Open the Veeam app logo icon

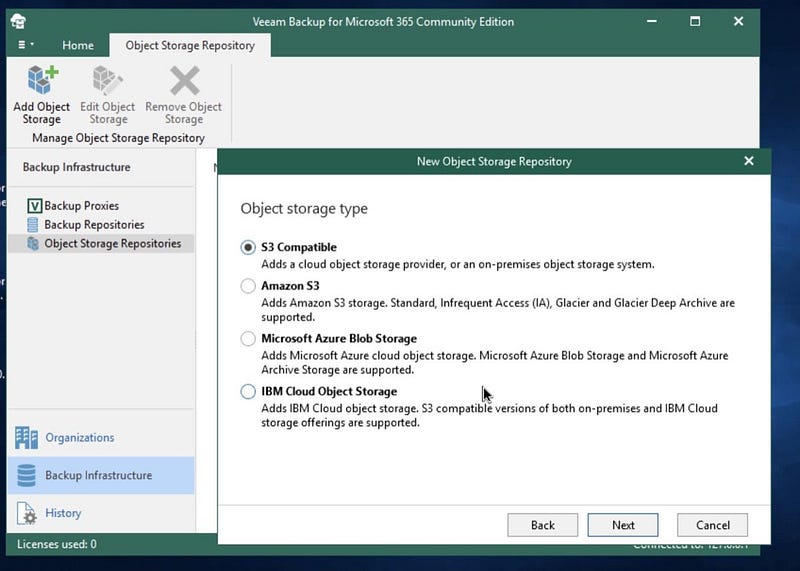18,21
